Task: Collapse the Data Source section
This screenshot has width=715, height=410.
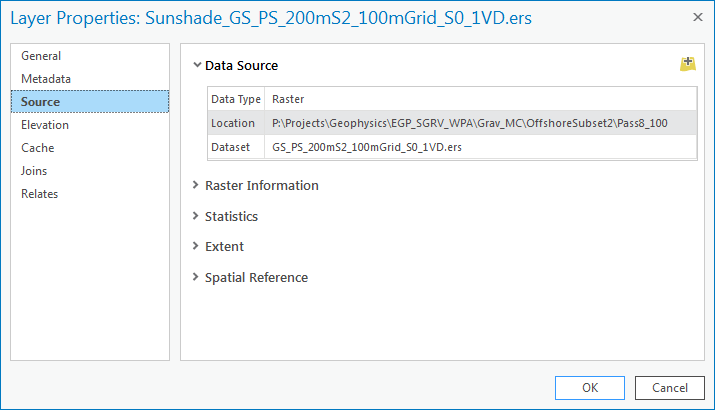Action: [x=197, y=66]
